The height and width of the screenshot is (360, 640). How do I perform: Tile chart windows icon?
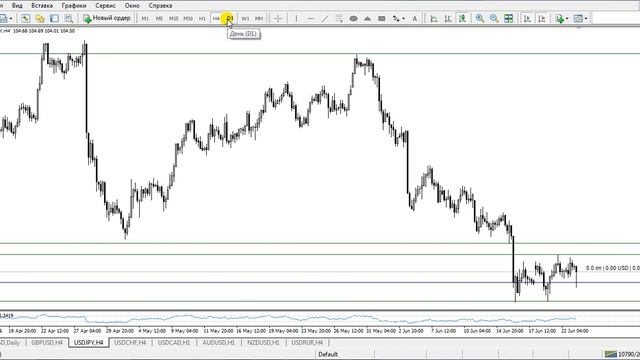508,18
